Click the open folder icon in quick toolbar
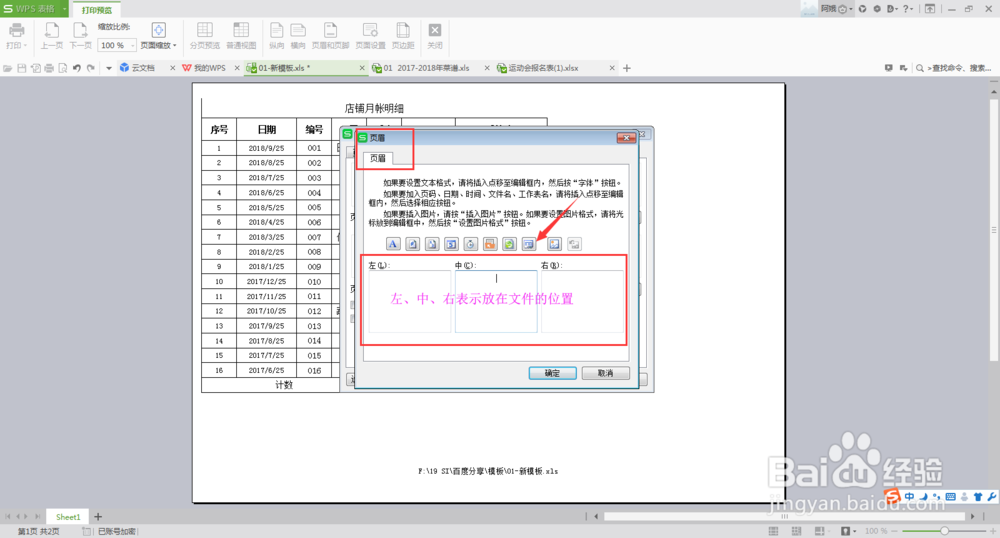This screenshot has height=538, width=1000. [x=8, y=68]
